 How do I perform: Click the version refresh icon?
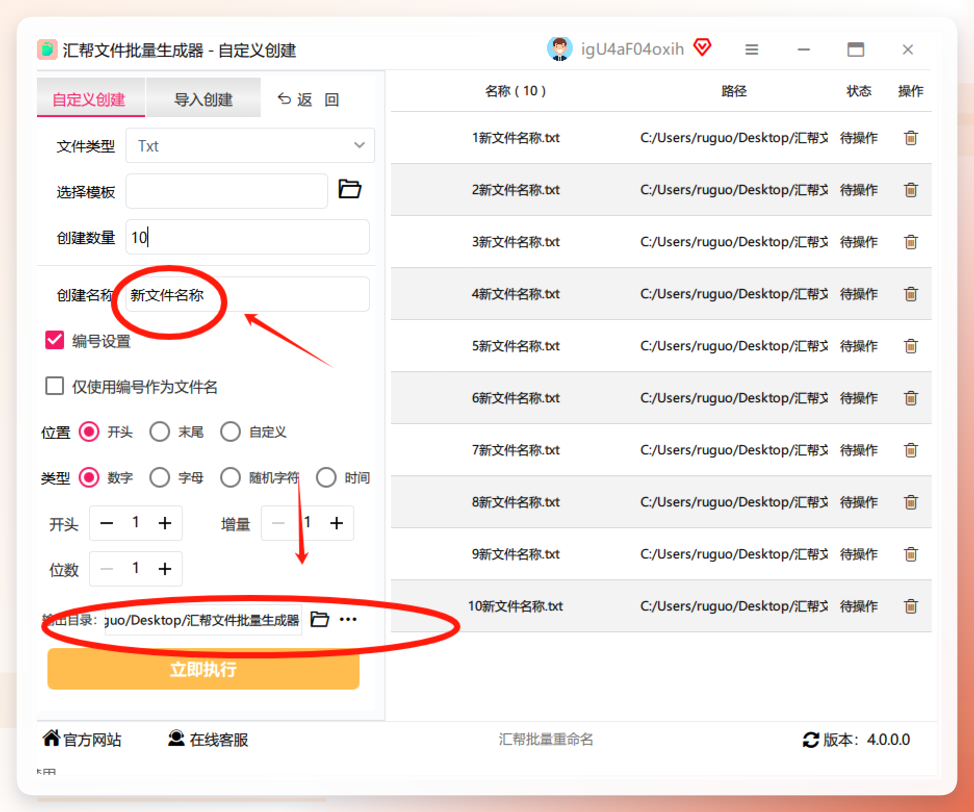[811, 740]
